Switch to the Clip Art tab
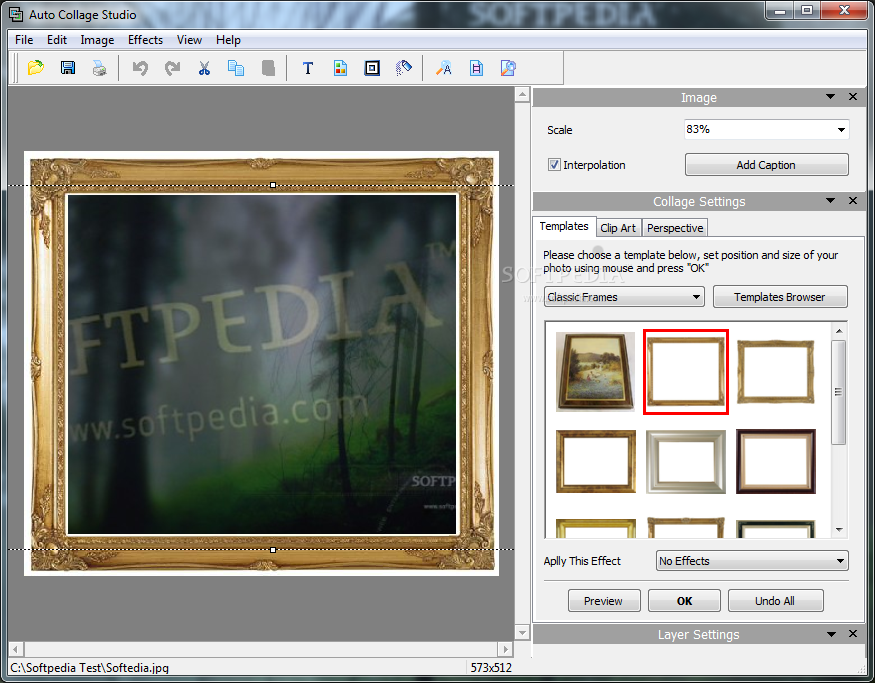875x683 pixels. coord(618,228)
